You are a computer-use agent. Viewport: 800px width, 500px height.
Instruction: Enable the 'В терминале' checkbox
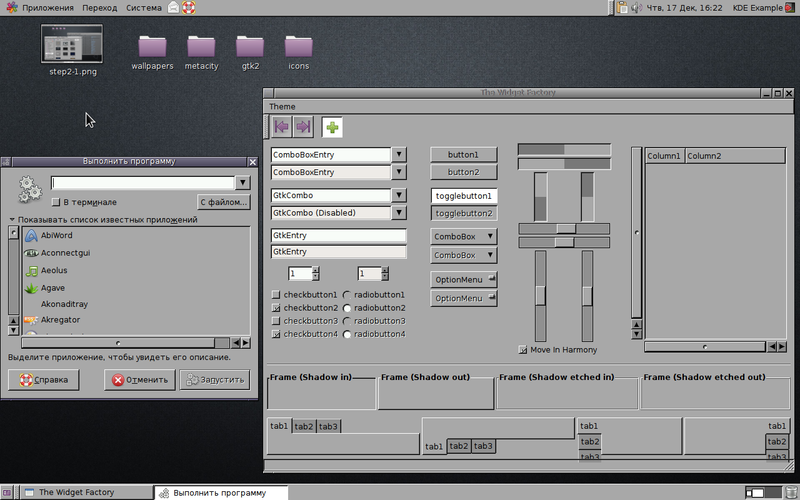point(56,202)
